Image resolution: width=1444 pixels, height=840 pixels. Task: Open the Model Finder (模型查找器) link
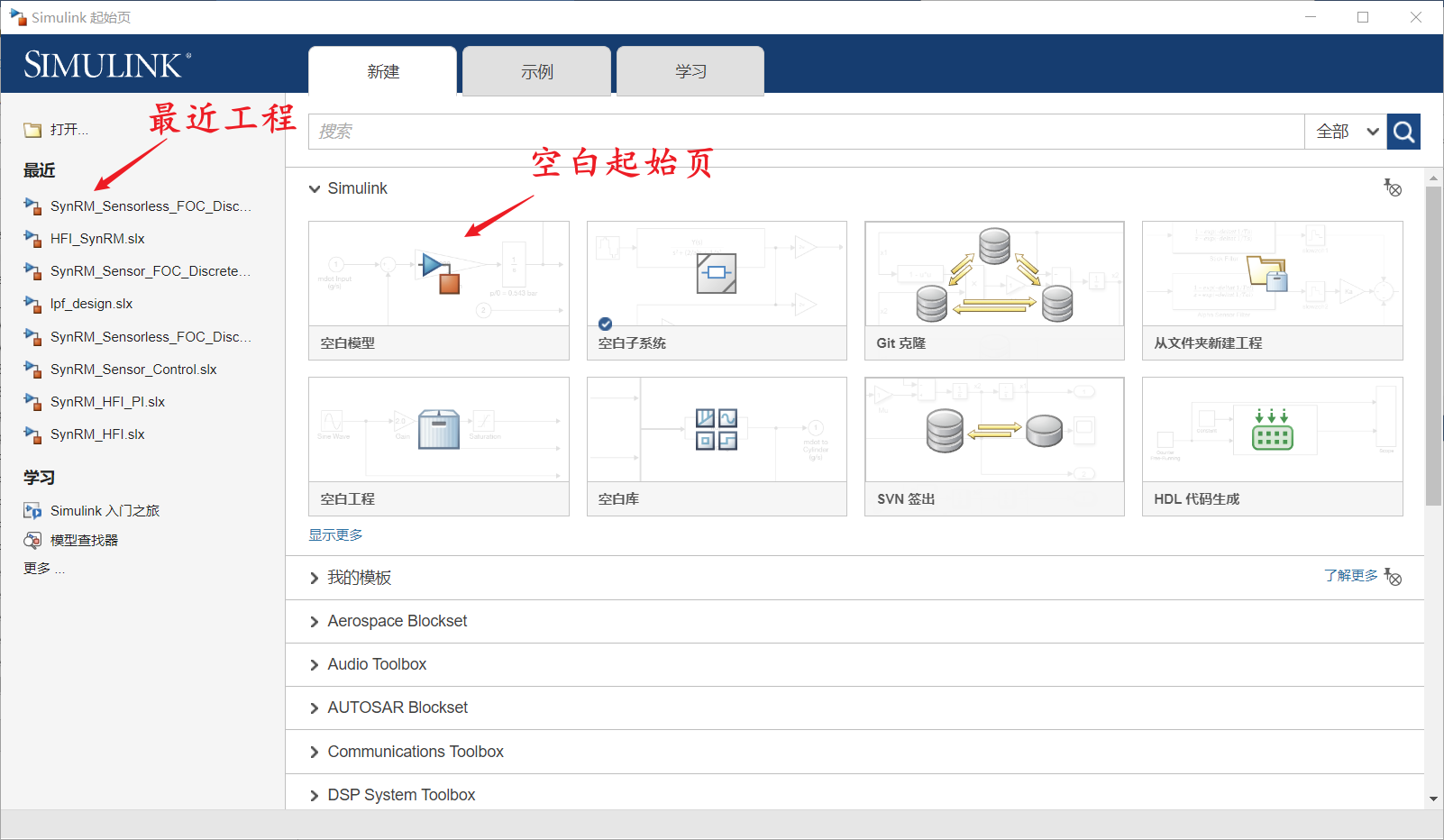[84, 540]
